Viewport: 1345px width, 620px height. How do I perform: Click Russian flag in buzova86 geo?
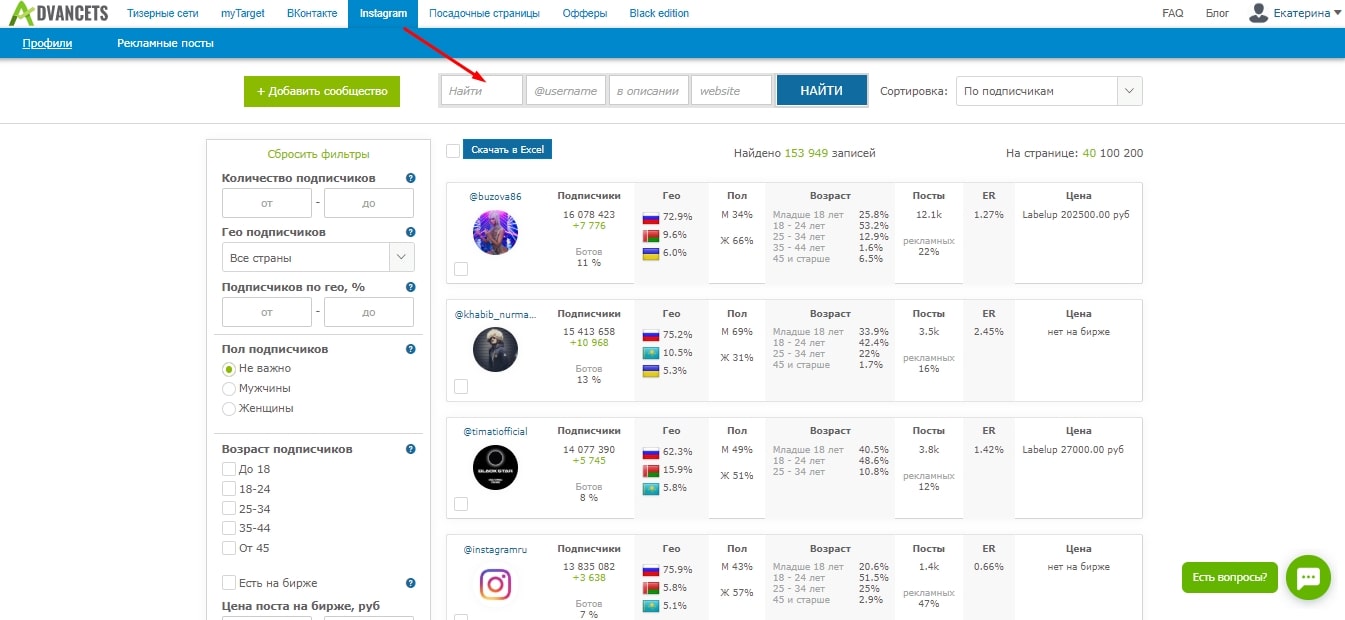click(x=651, y=217)
